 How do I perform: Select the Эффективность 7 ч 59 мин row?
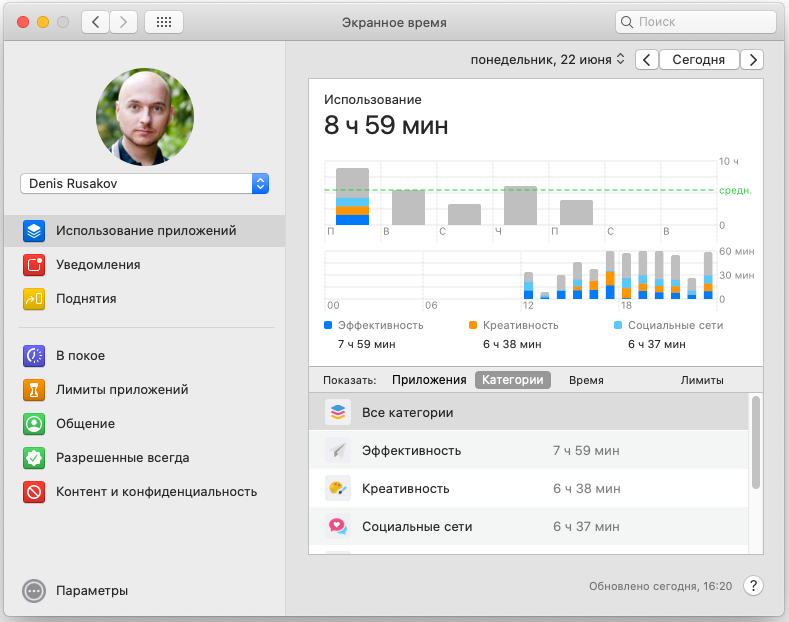click(x=528, y=450)
